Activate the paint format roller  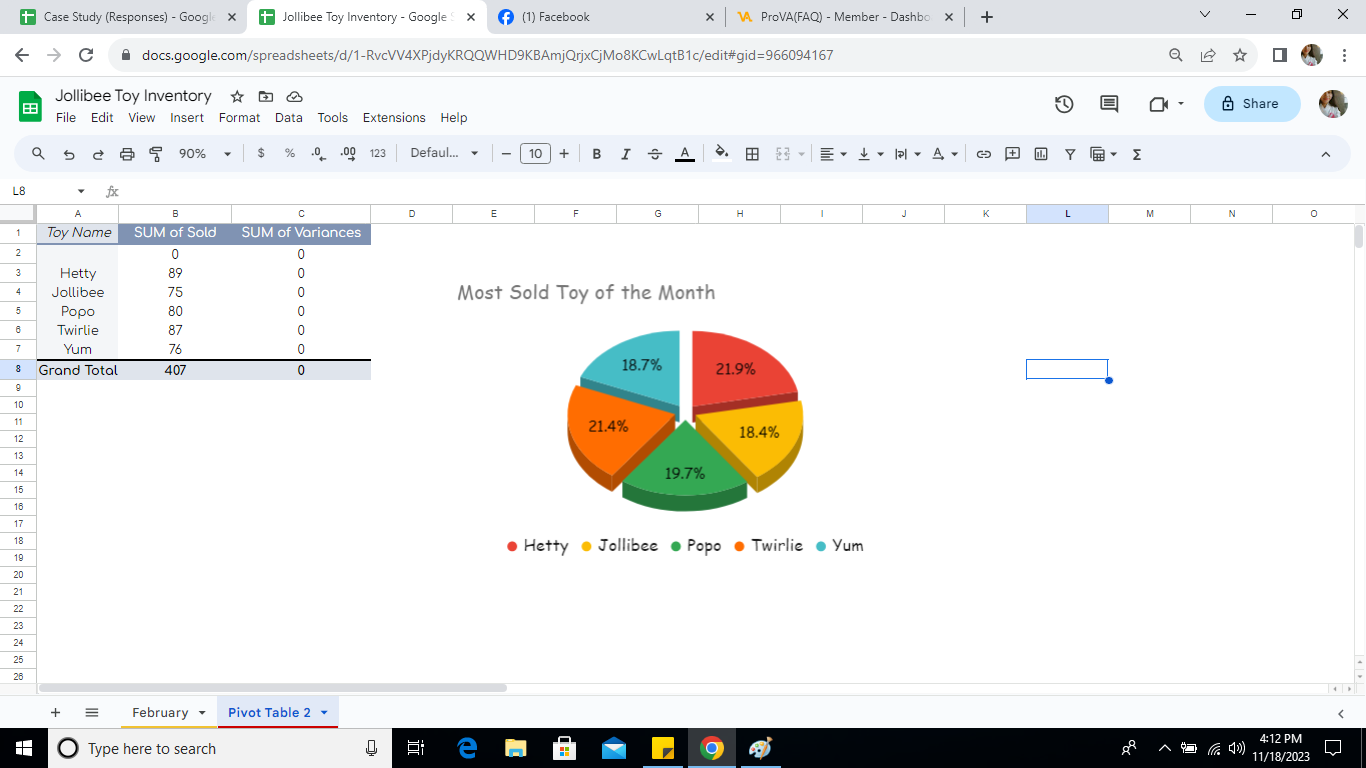pos(156,154)
